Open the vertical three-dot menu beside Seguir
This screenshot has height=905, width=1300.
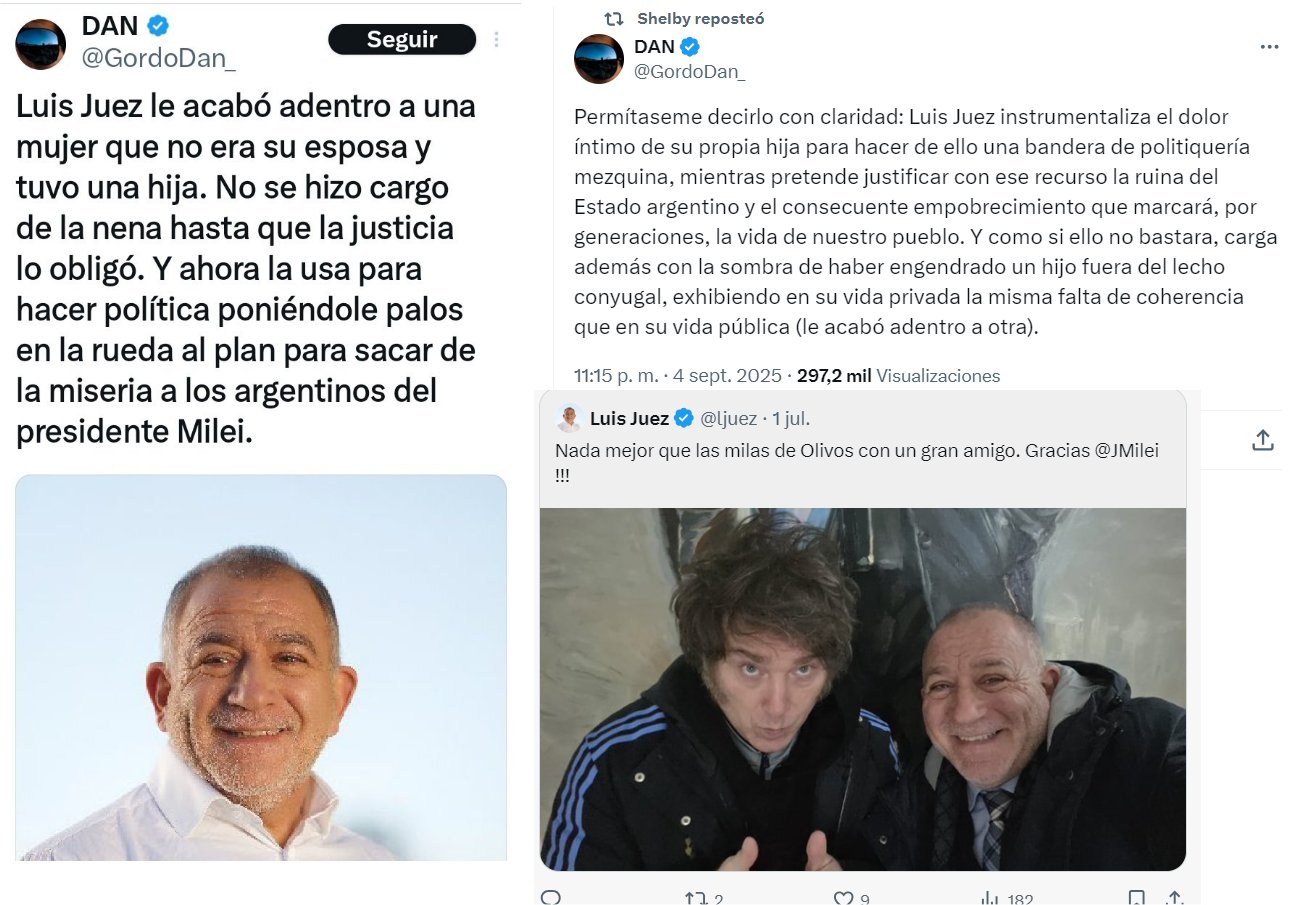(x=497, y=40)
